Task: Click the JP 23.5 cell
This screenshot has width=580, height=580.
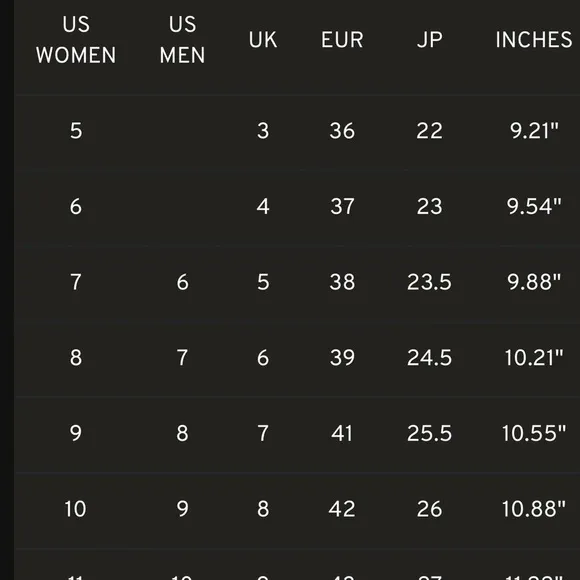Action: 429,282
